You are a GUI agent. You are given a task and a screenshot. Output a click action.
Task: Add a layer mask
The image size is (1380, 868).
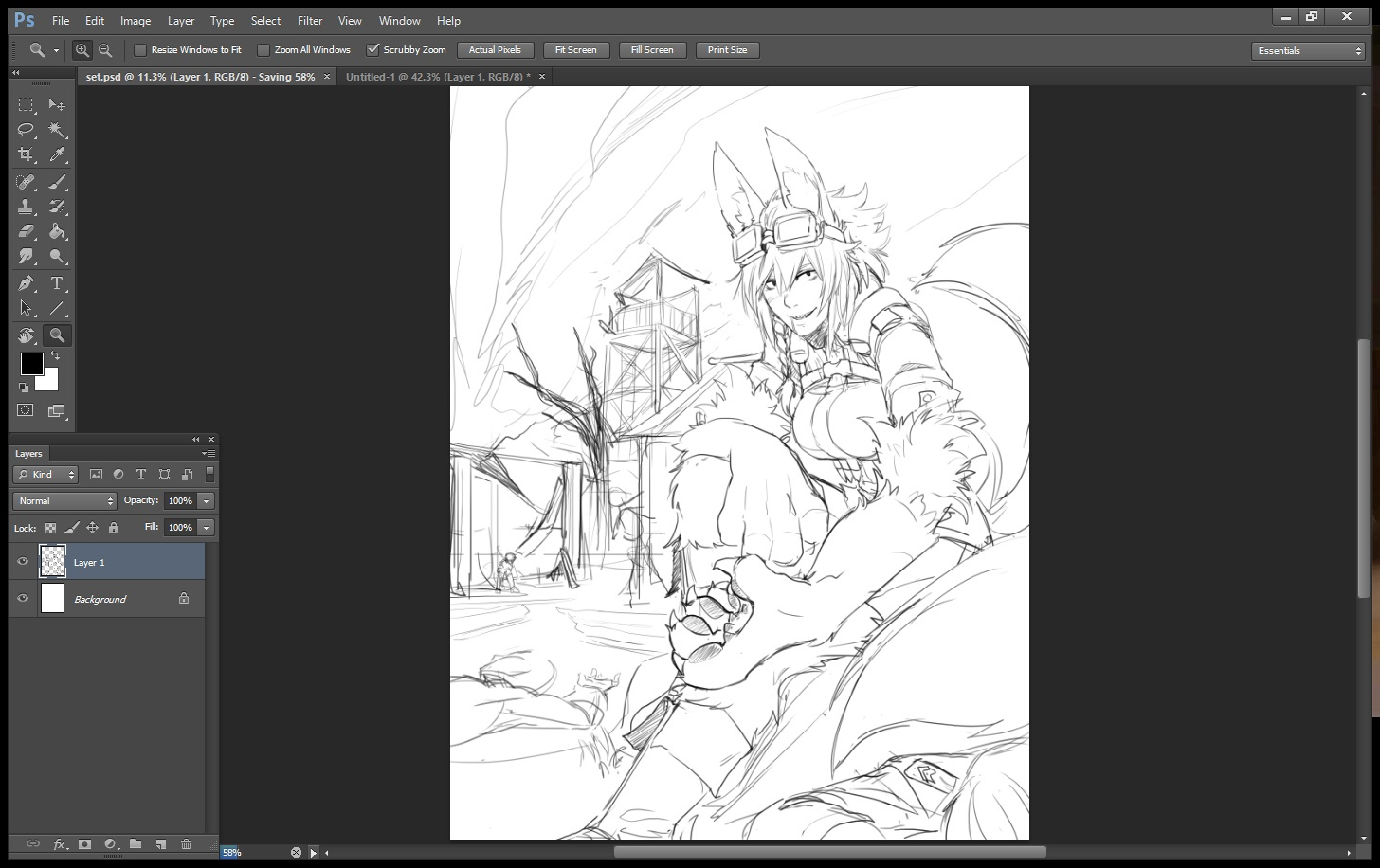(84, 843)
